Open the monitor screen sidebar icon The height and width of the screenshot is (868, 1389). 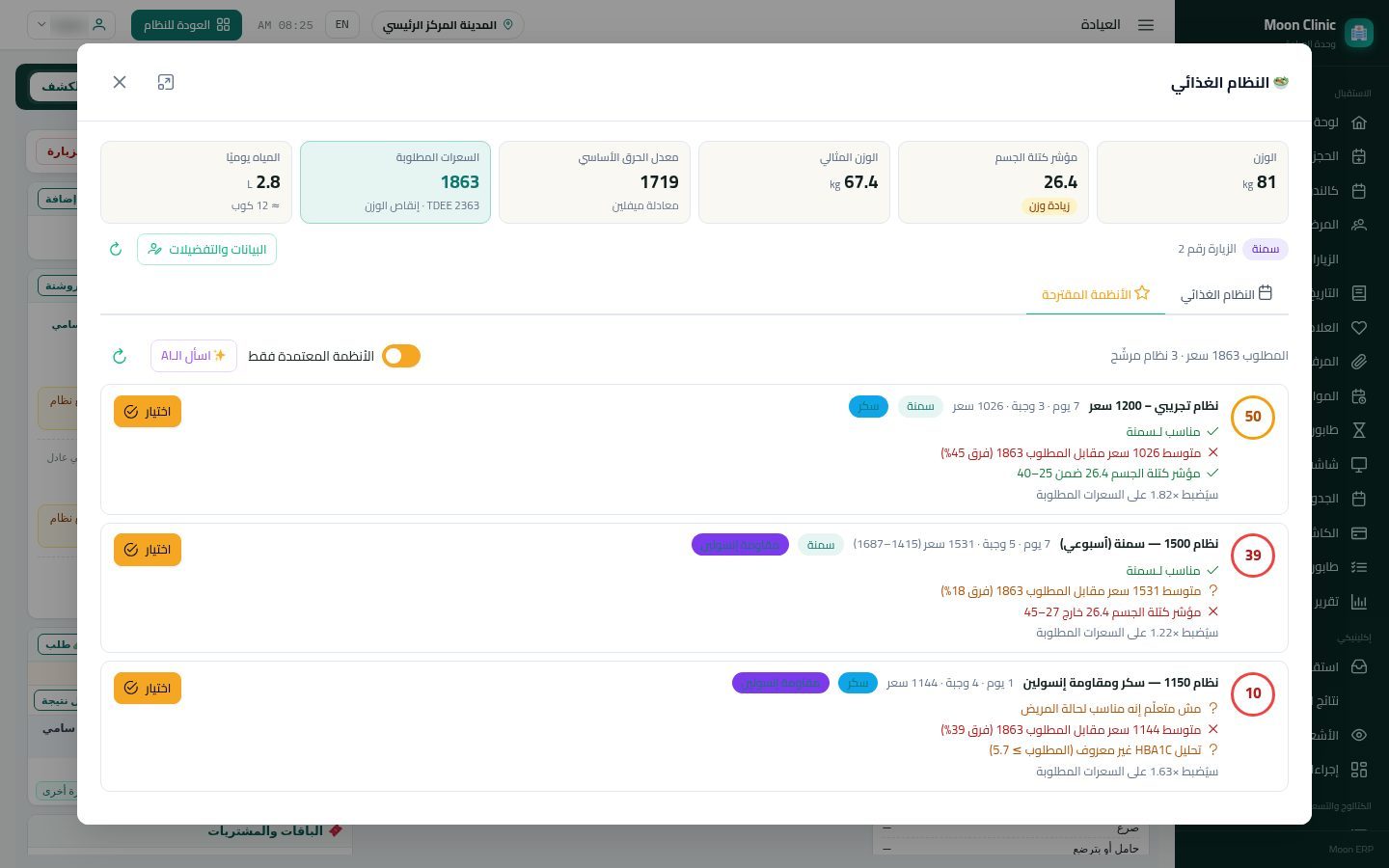point(1359,464)
